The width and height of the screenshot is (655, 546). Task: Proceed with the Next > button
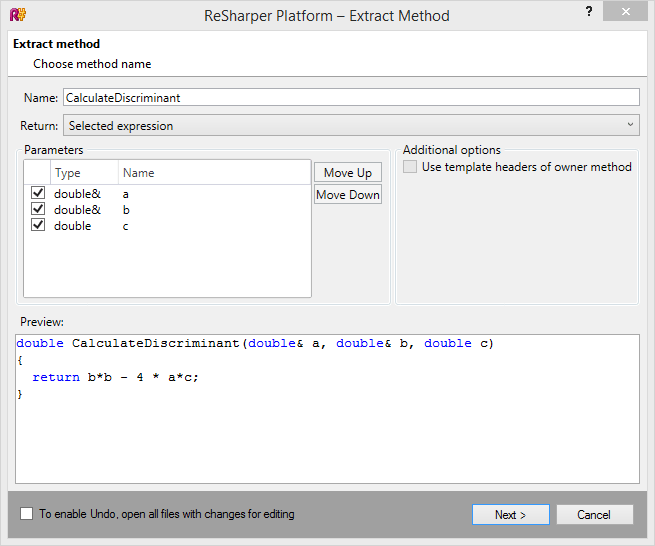click(x=511, y=515)
